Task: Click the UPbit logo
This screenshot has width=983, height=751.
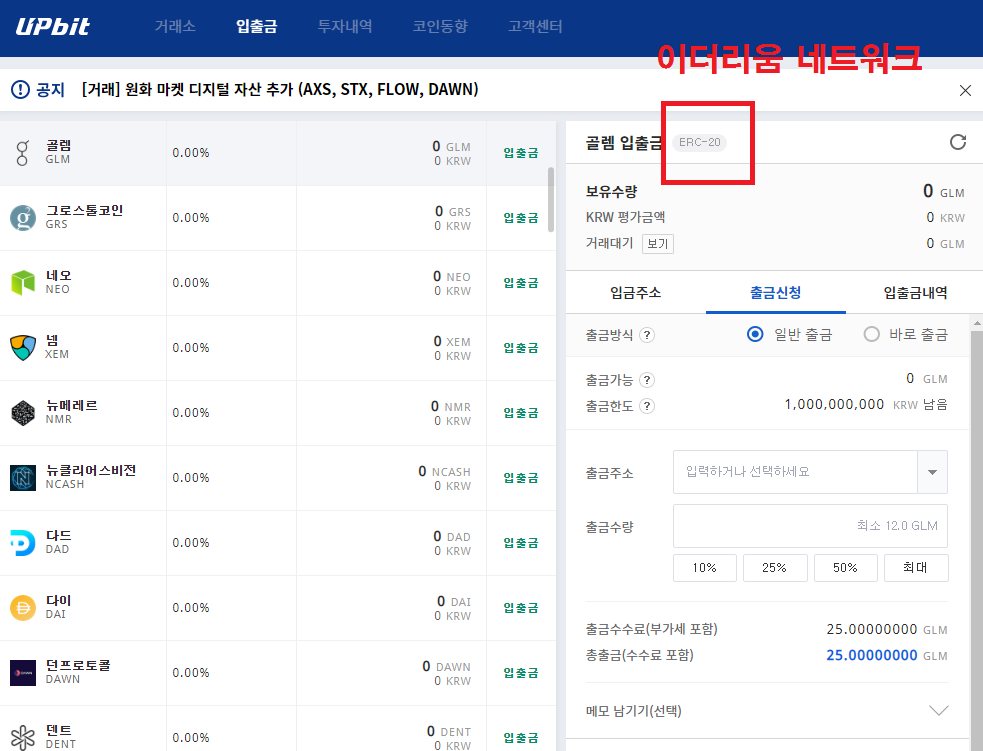Action: (x=53, y=26)
